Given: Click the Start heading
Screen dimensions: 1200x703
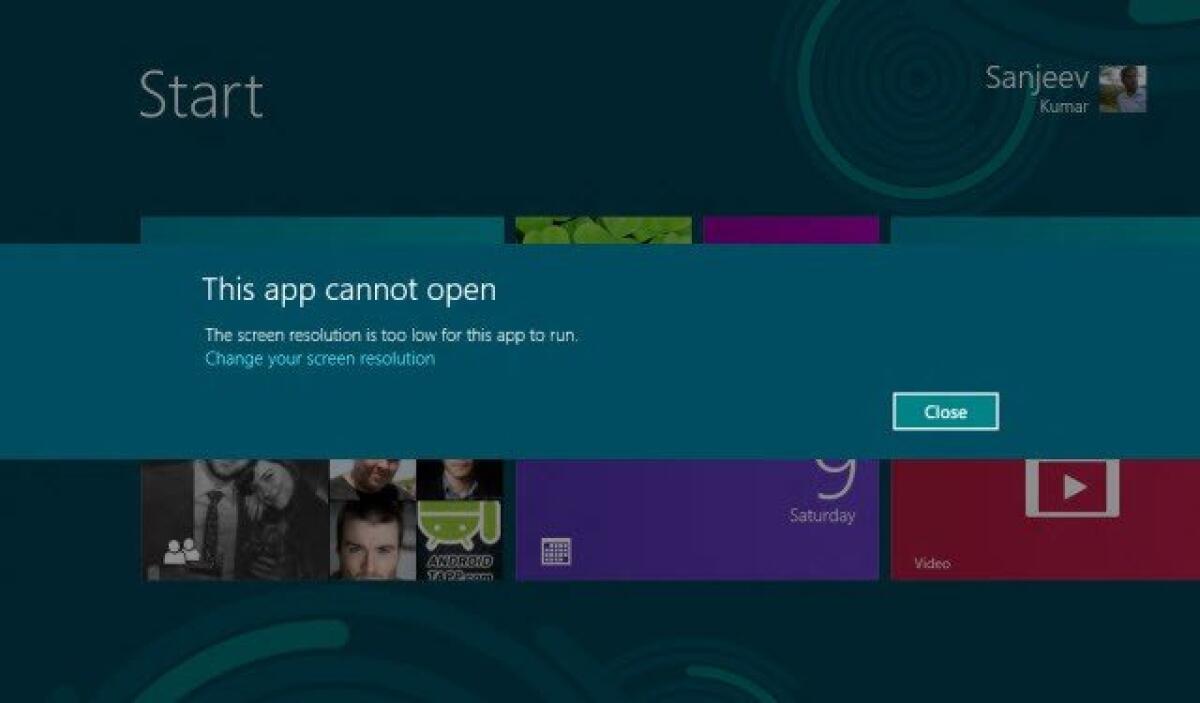Looking at the screenshot, I should (x=203, y=94).
